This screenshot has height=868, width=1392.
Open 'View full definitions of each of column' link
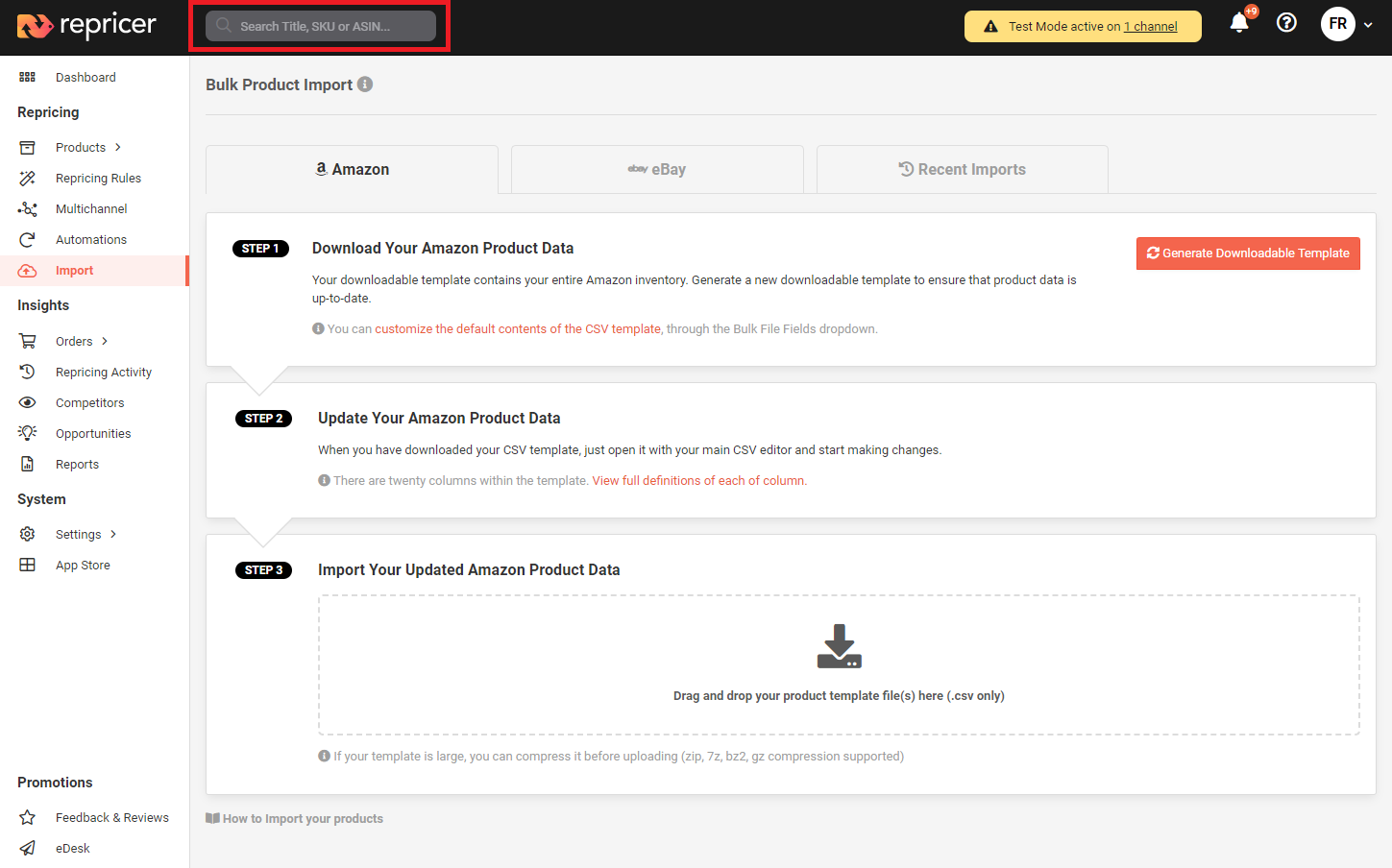(x=698, y=480)
